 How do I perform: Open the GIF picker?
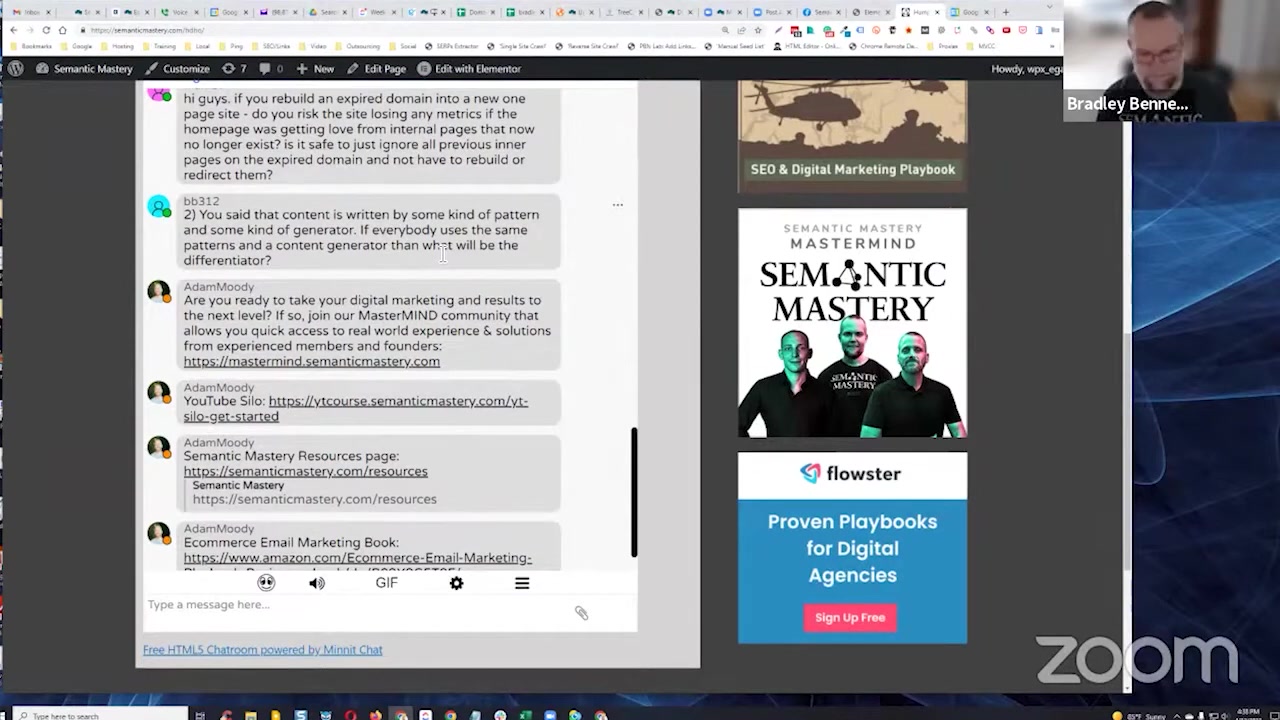(x=386, y=583)
